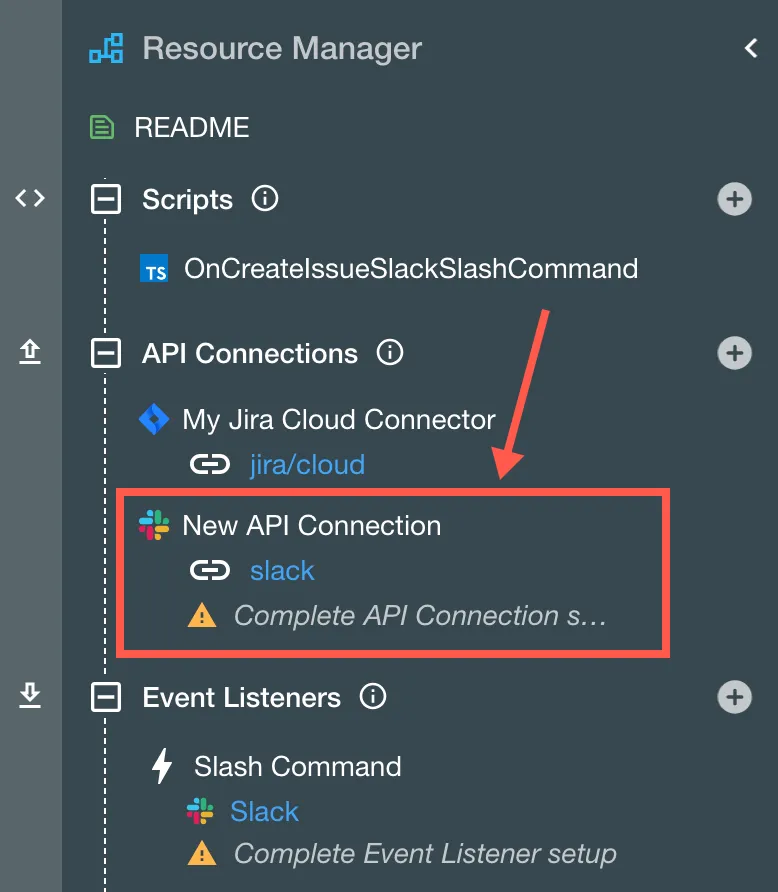Collapse the Resource Manager panel with the chevron

point(751,48)
